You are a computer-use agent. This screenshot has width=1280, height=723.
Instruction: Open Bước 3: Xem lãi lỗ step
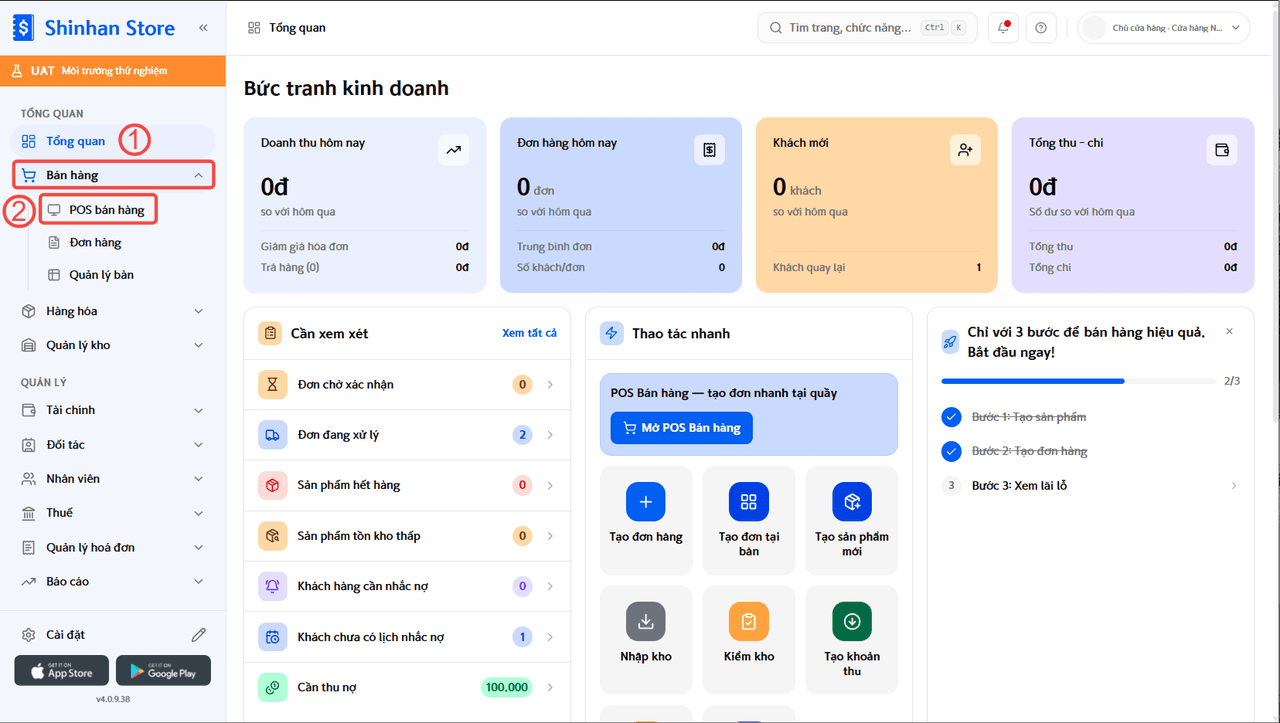tap(1091, 486)
